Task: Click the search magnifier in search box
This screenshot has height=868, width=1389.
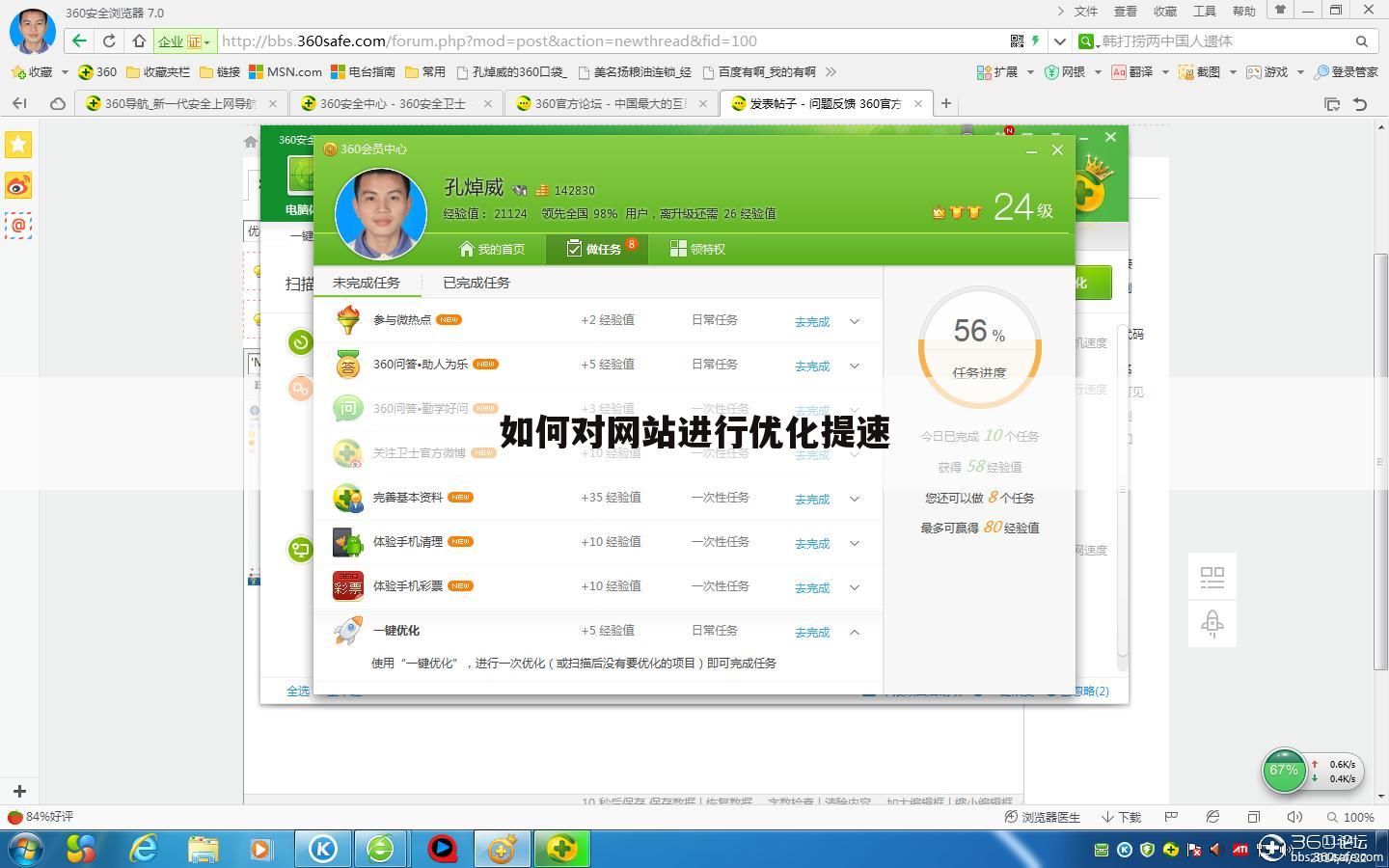Action: coord(1362,41)
